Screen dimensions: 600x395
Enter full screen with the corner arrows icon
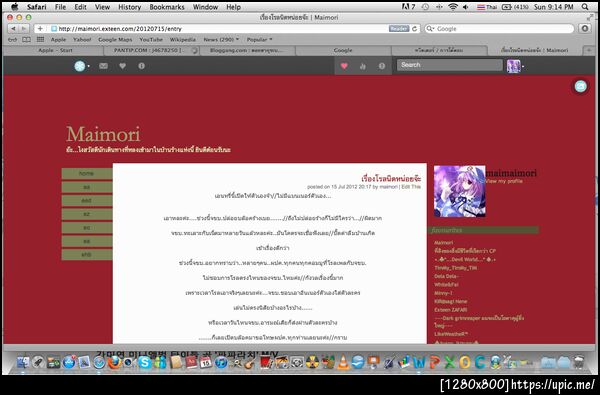(x=590, y=17)
